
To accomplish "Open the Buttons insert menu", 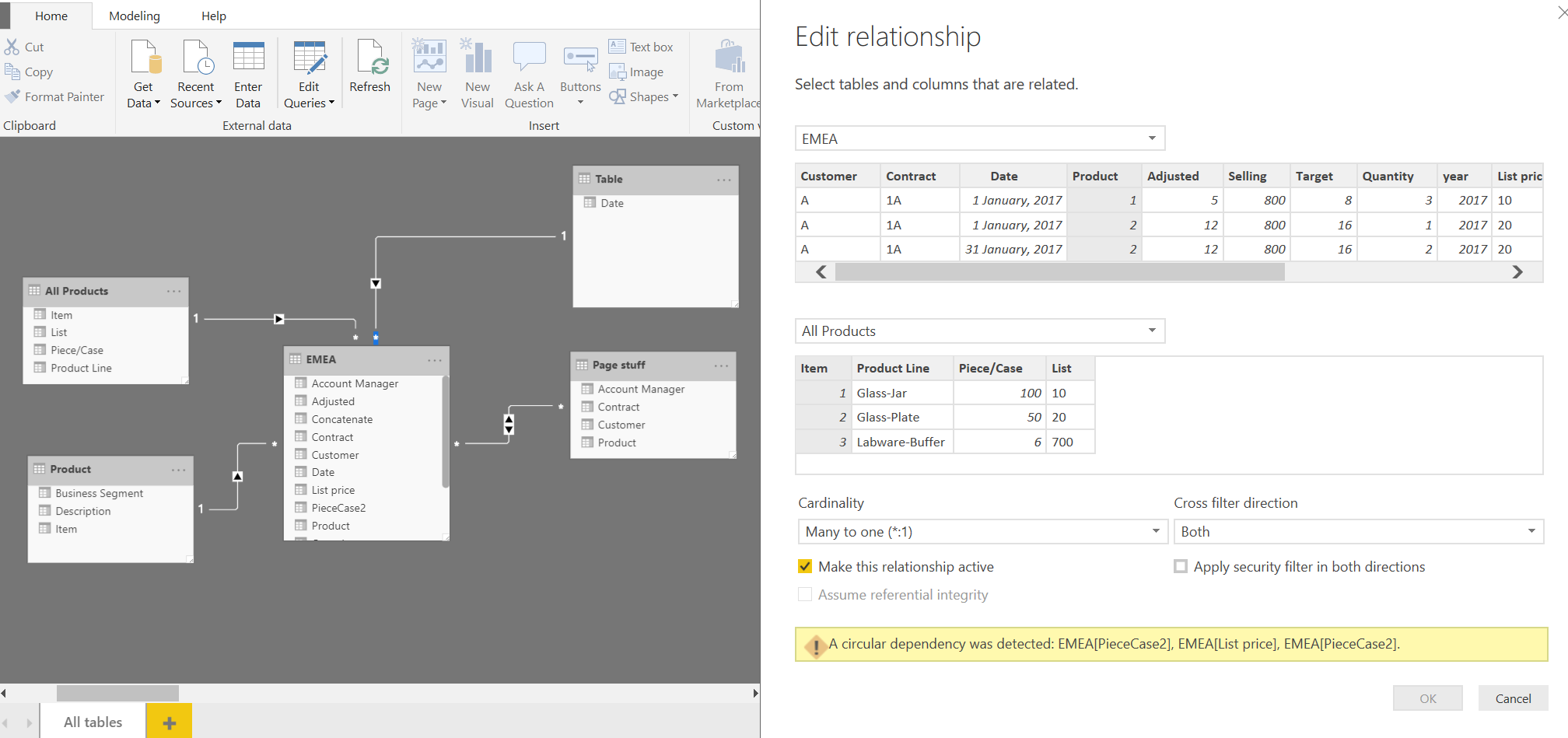I will pos(580,75).
